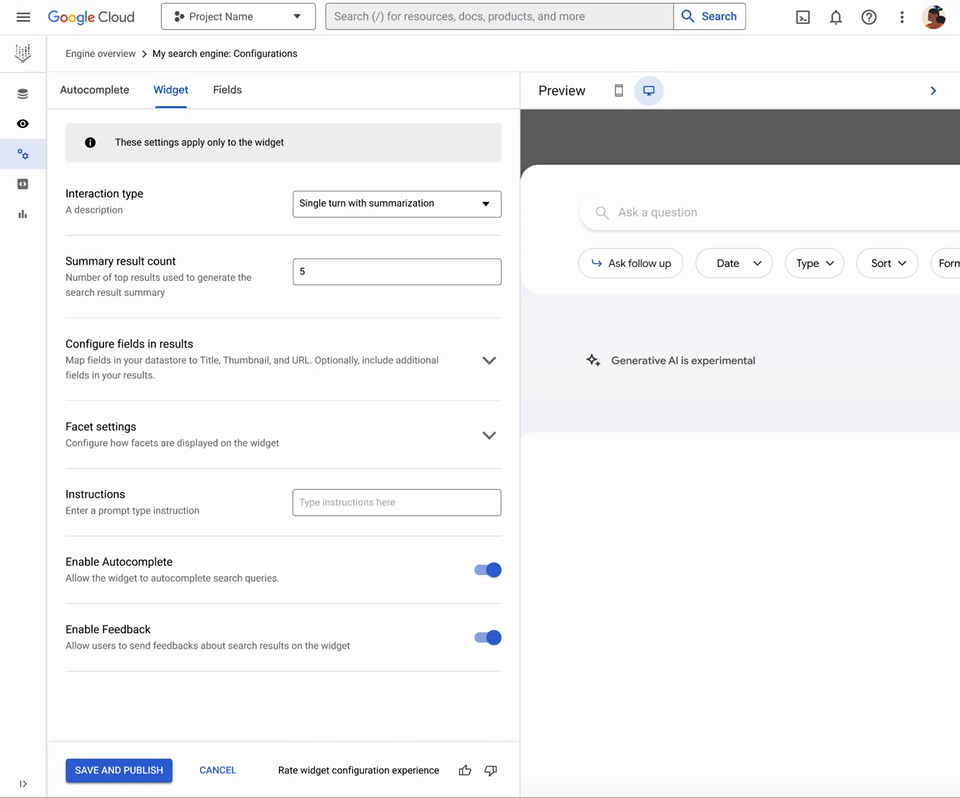Click the Cancel button
The height and width of the screenshot is (798, 960).
[x=217, y=771]
